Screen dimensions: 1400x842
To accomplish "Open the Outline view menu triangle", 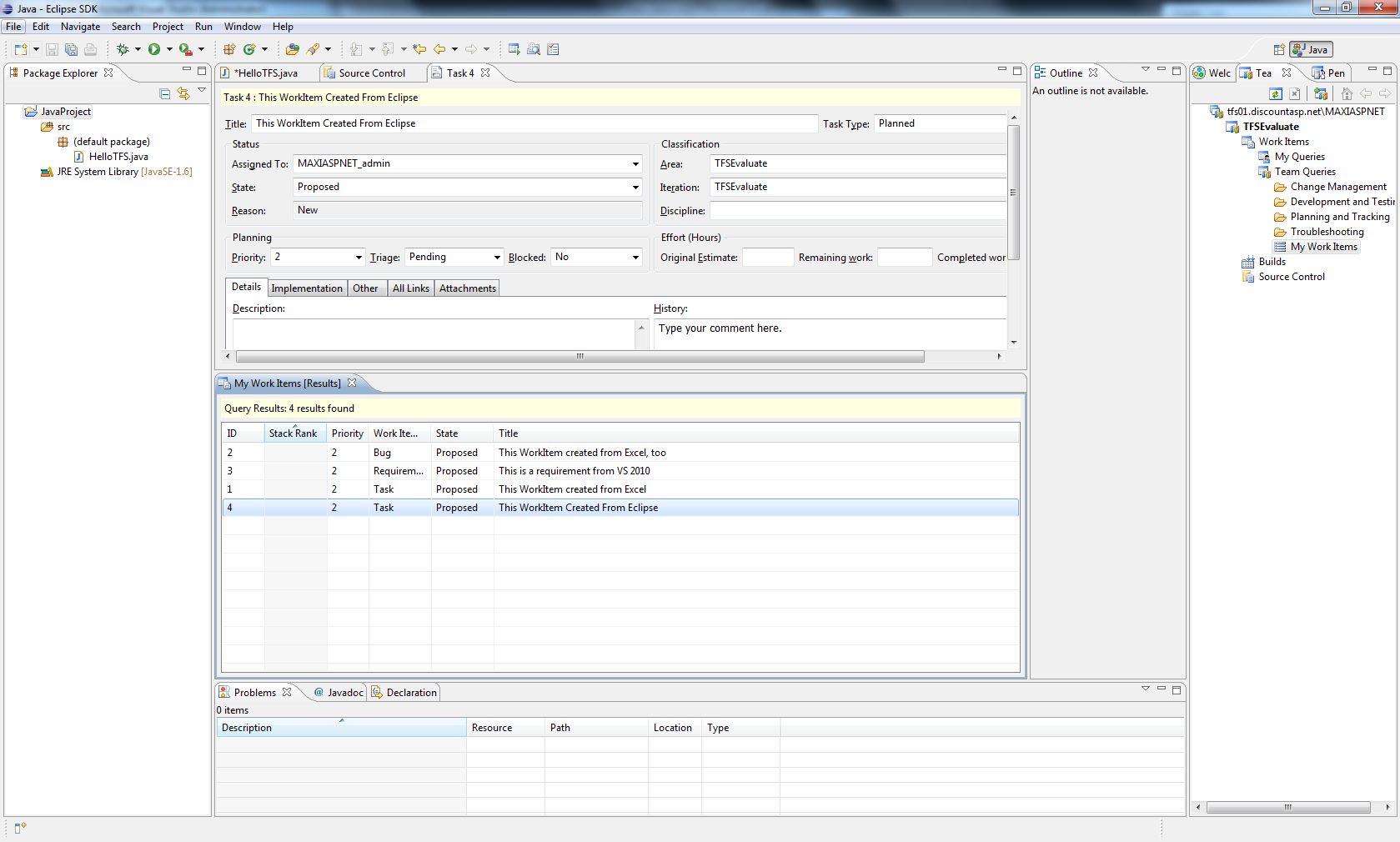I will click(1146, 69).
